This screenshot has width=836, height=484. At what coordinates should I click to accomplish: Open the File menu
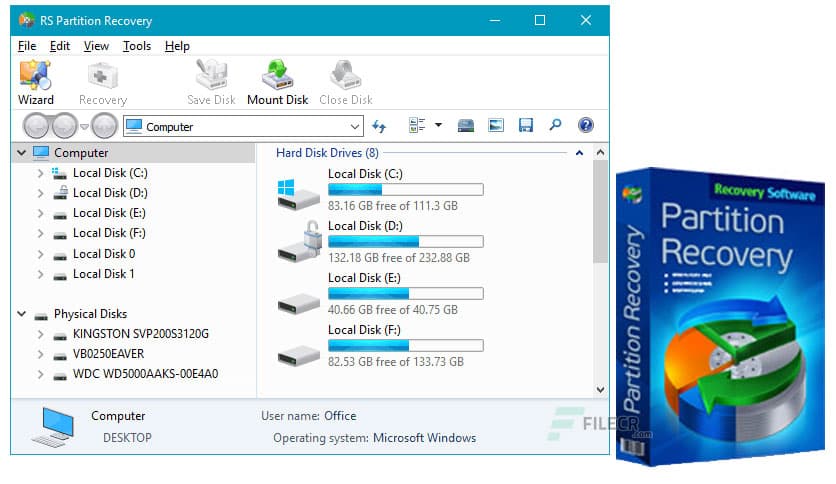click(27, 46)
